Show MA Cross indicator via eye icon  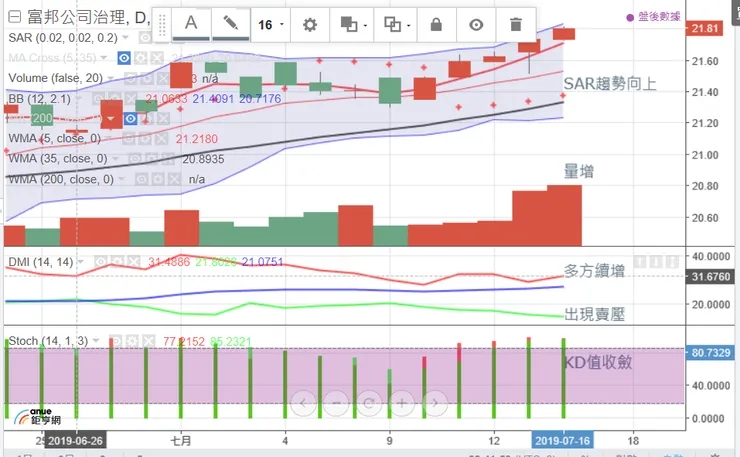[124, 58]
